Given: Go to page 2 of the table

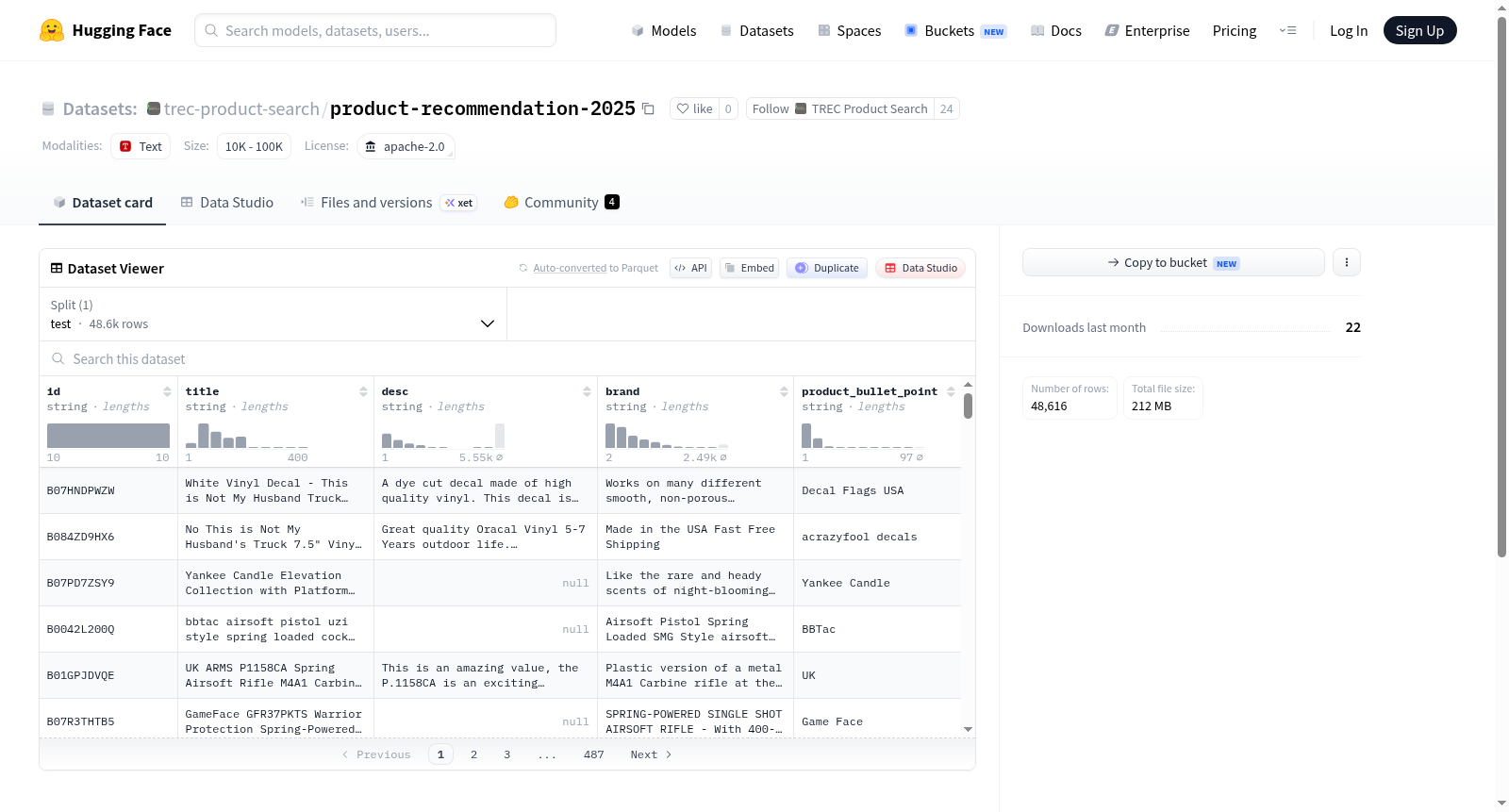Looking at the screenshot, I should (x=473, y=754).
